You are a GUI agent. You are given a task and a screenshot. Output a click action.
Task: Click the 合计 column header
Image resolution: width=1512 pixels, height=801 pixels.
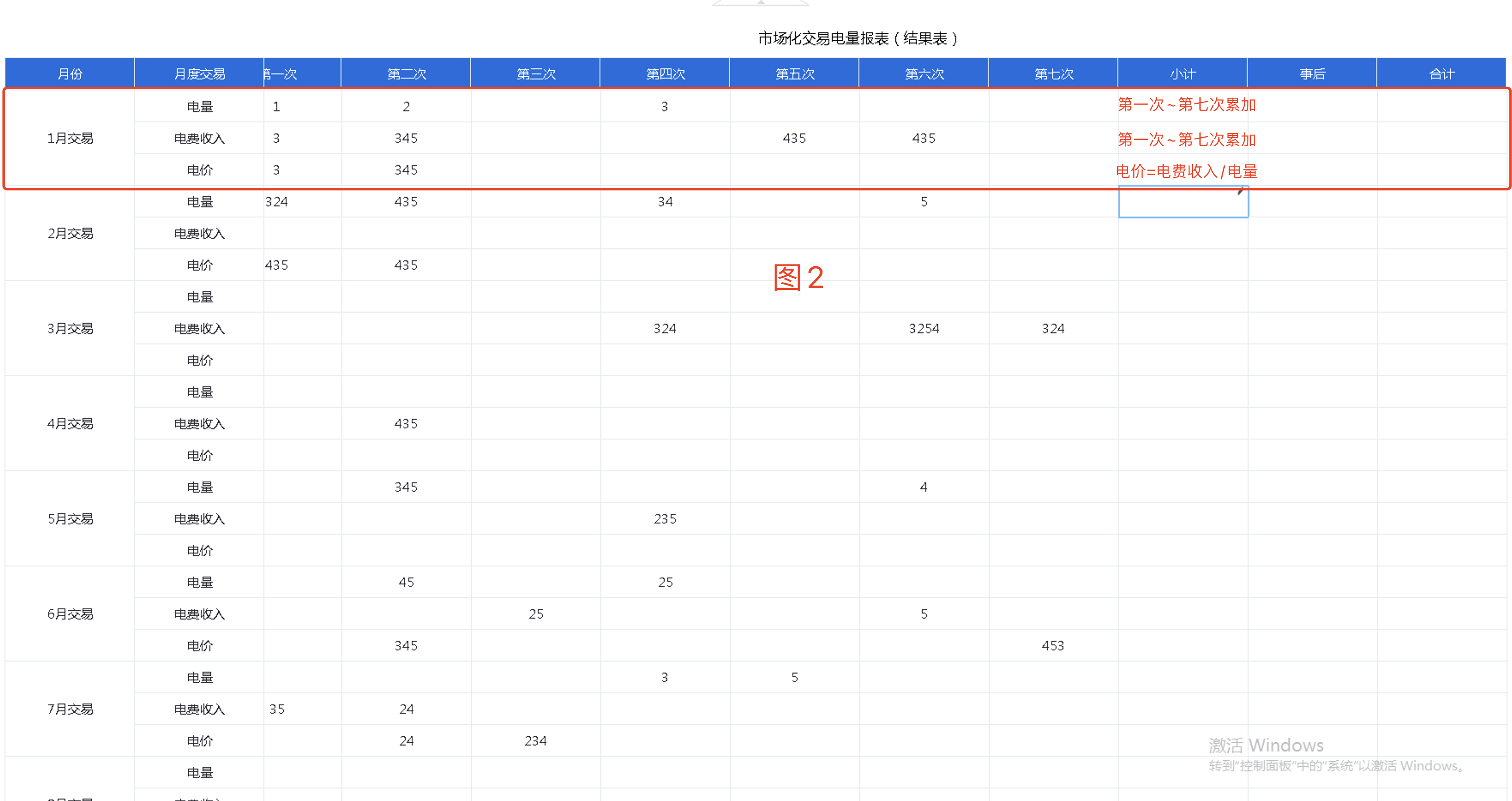tap(1442, 74)
